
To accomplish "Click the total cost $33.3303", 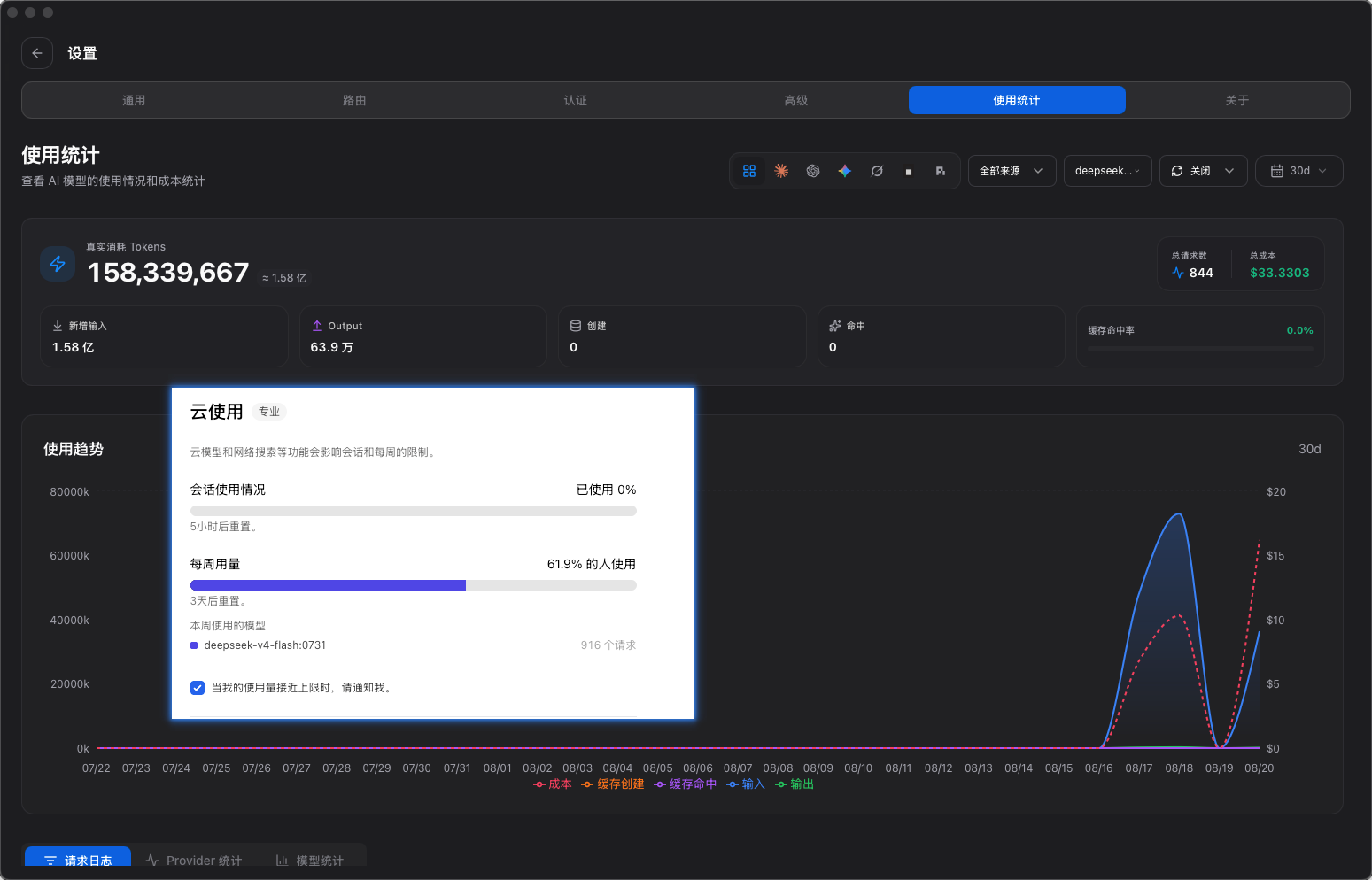I will (x=1280, y=273).
